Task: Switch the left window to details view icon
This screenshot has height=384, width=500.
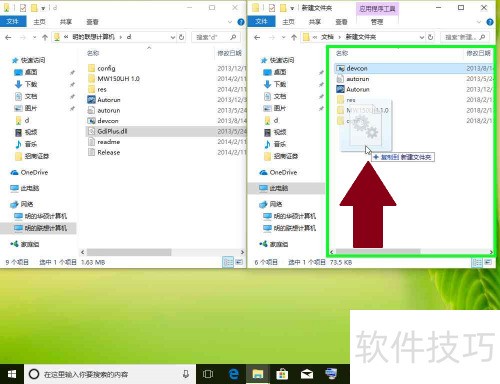Action: point(228,262)
